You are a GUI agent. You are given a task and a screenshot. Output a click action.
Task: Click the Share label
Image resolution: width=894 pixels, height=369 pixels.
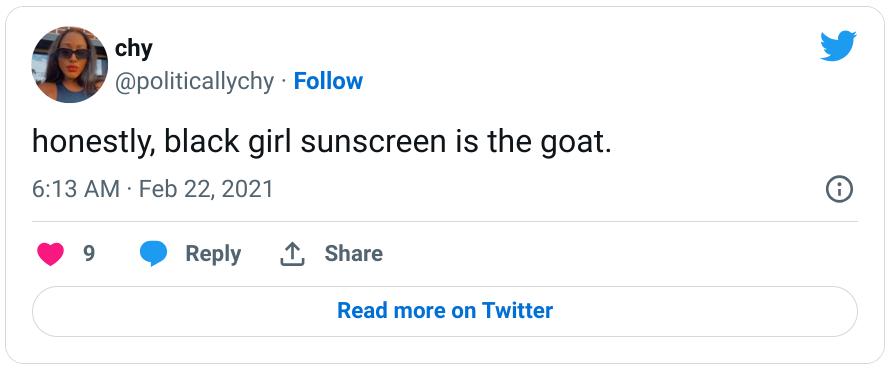click(x=353, y=253)
